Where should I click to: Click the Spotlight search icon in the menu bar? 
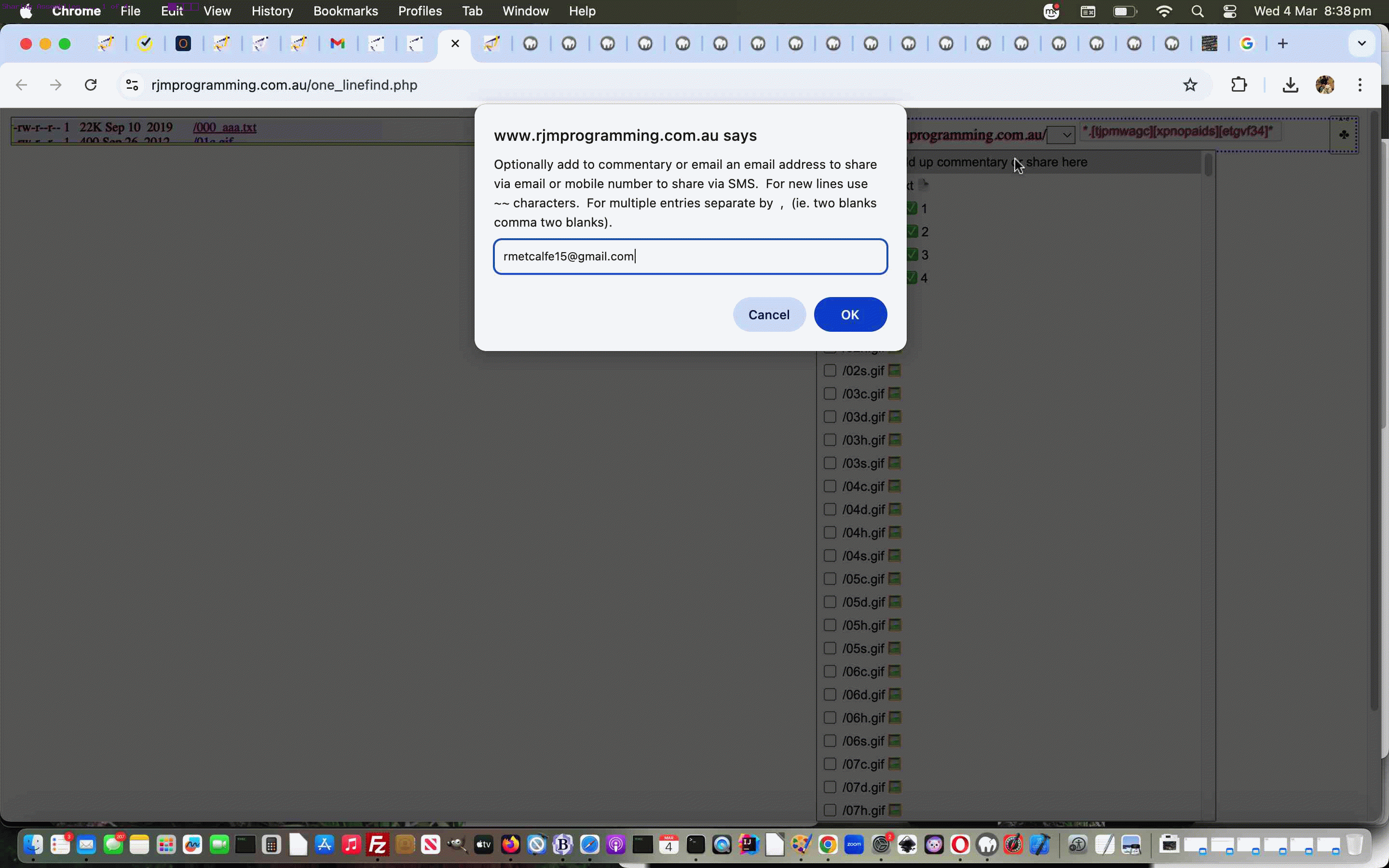[1198, 12]
